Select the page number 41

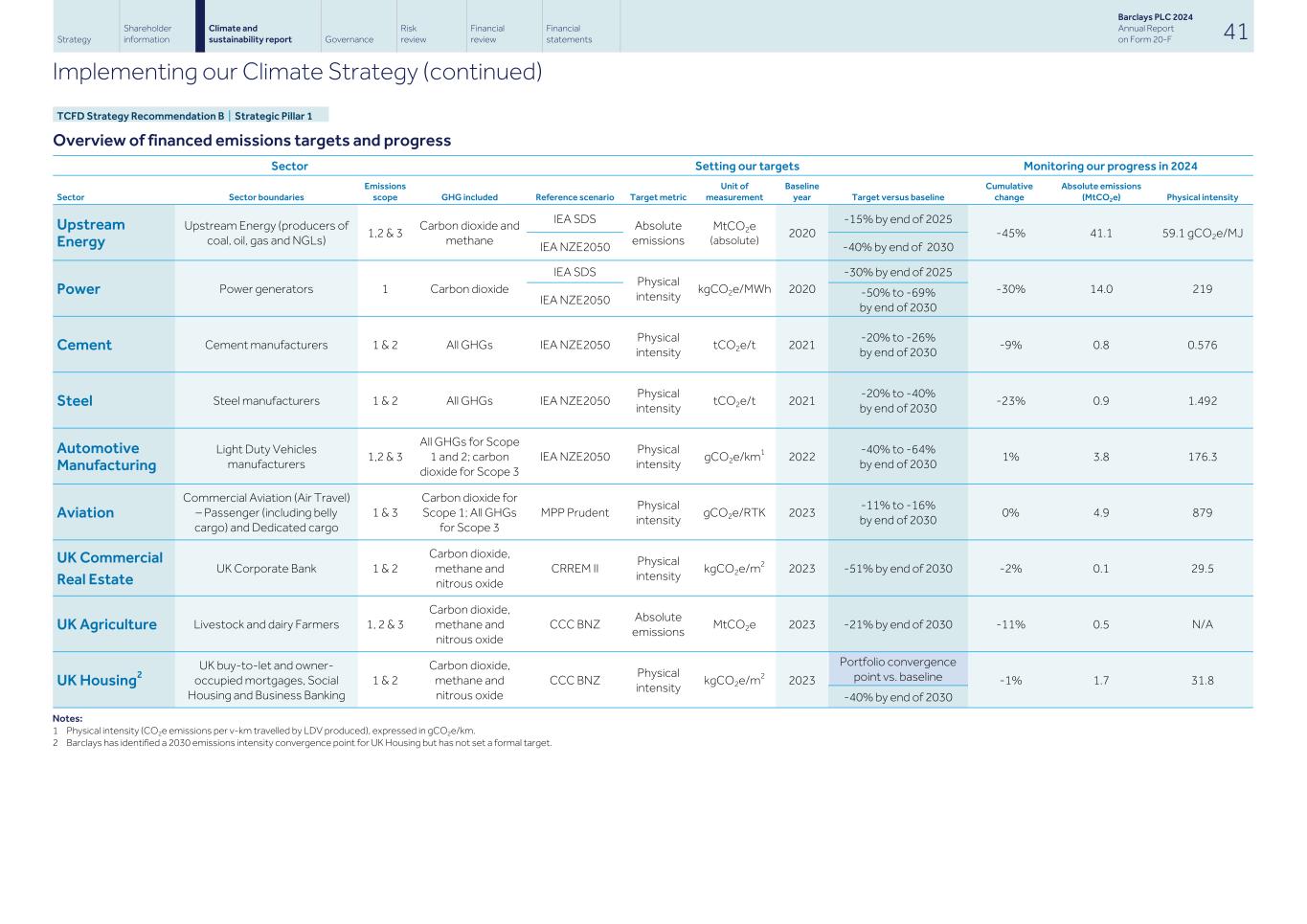coord(1236,32)
